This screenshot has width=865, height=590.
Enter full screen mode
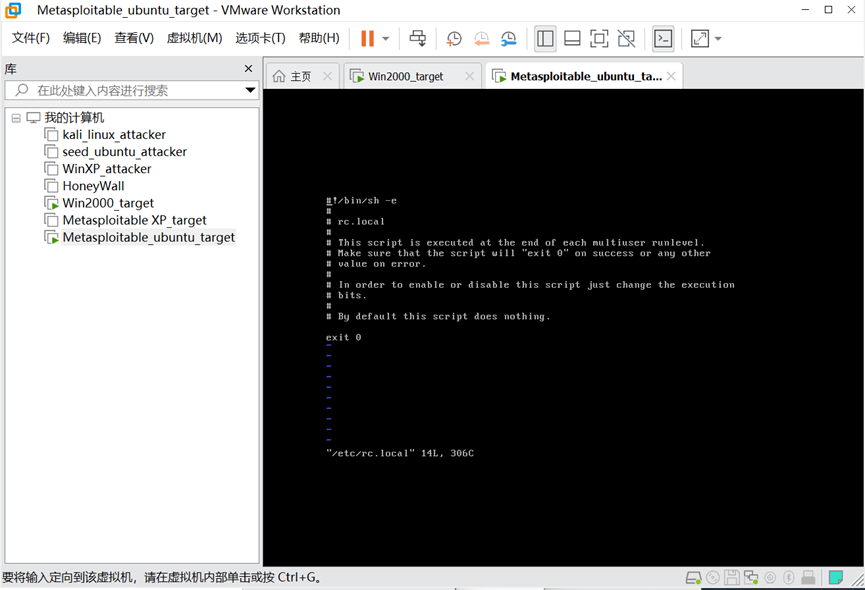pos(599,39)
